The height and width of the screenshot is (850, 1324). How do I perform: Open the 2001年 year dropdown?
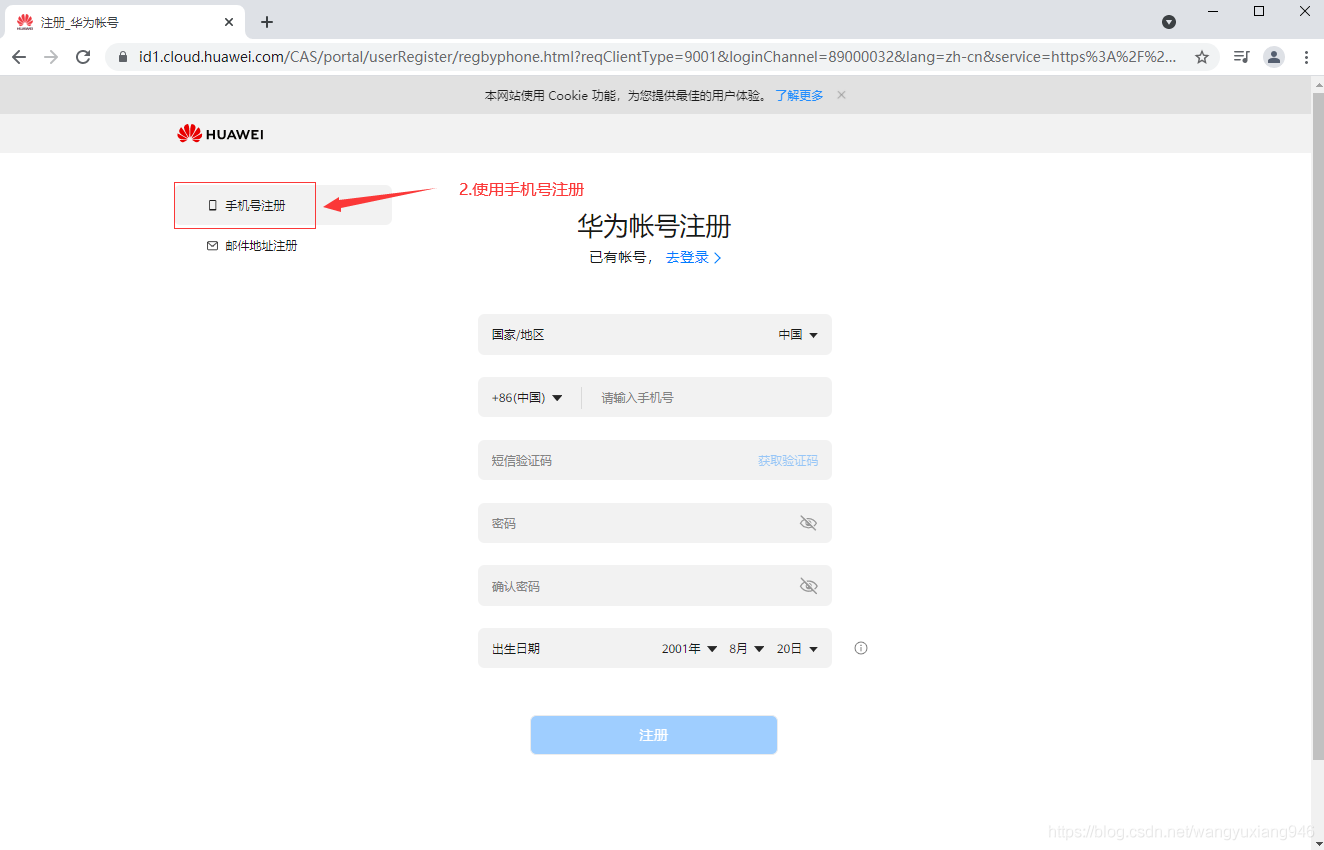point(689,649)
